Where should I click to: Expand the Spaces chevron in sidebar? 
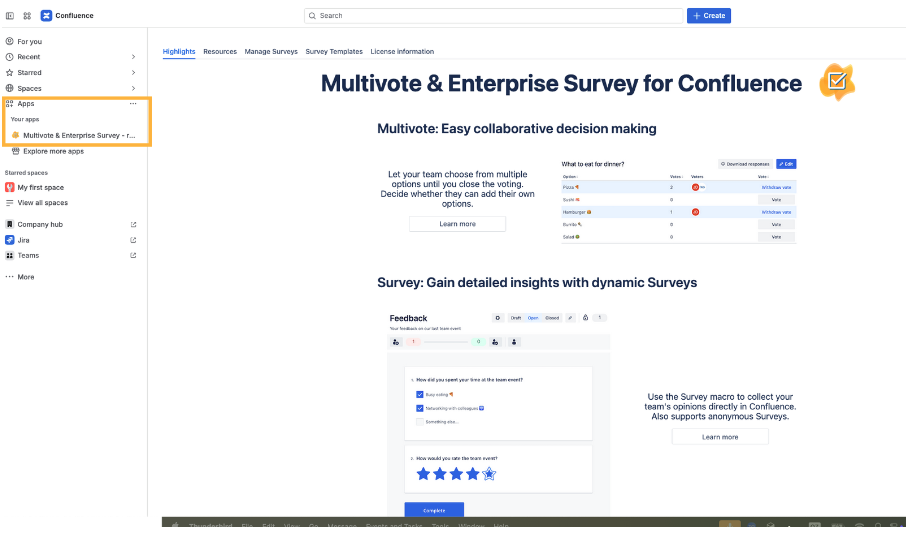[133, 89]
